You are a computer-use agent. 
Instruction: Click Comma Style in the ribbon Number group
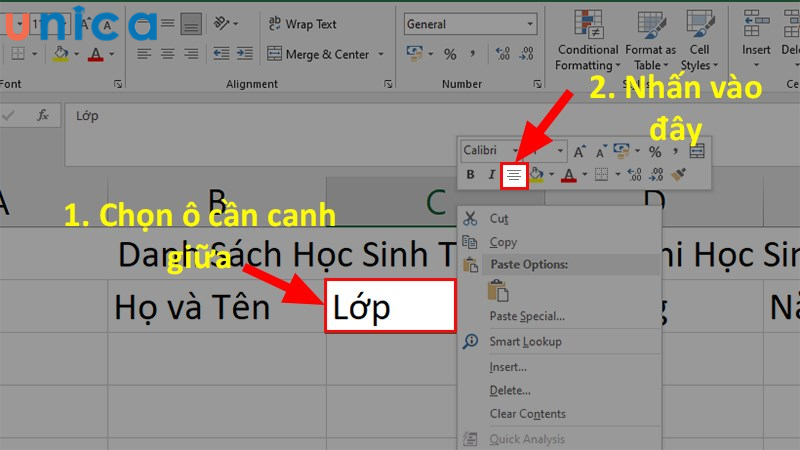coord(472,53)
